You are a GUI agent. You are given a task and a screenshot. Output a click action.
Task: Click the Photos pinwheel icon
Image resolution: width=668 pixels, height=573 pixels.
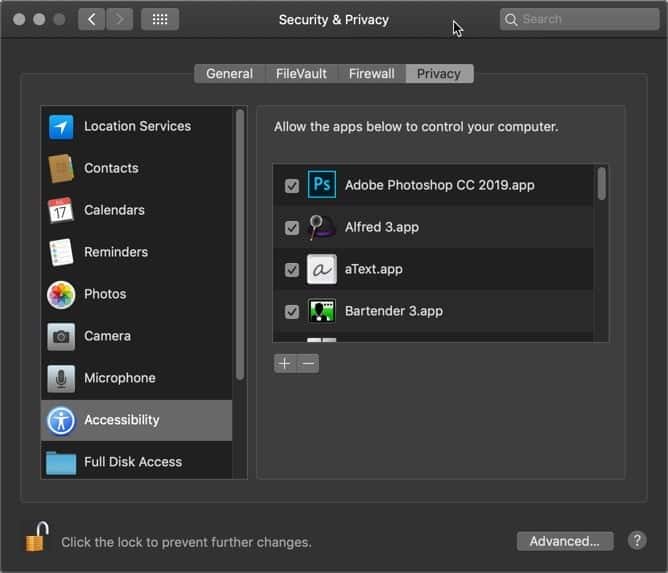click(61, 294)
